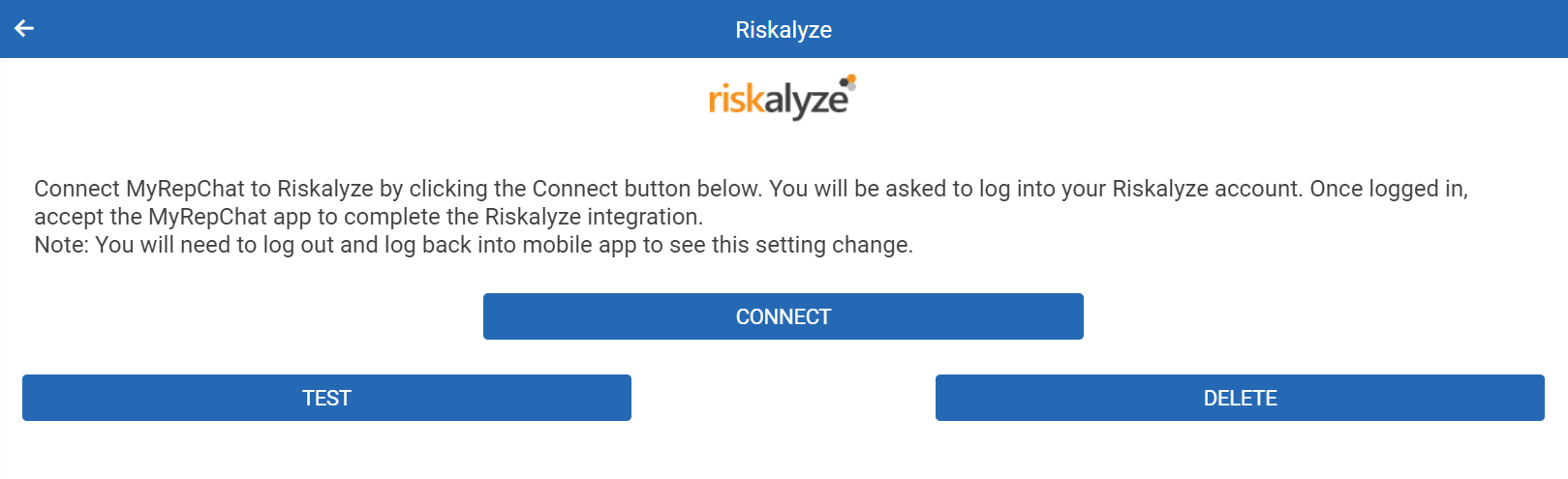Image resolution: width=1568 pixels, height=479 pixels.
Task: Click the 'Note:' line about logging out
Action: 473,245
